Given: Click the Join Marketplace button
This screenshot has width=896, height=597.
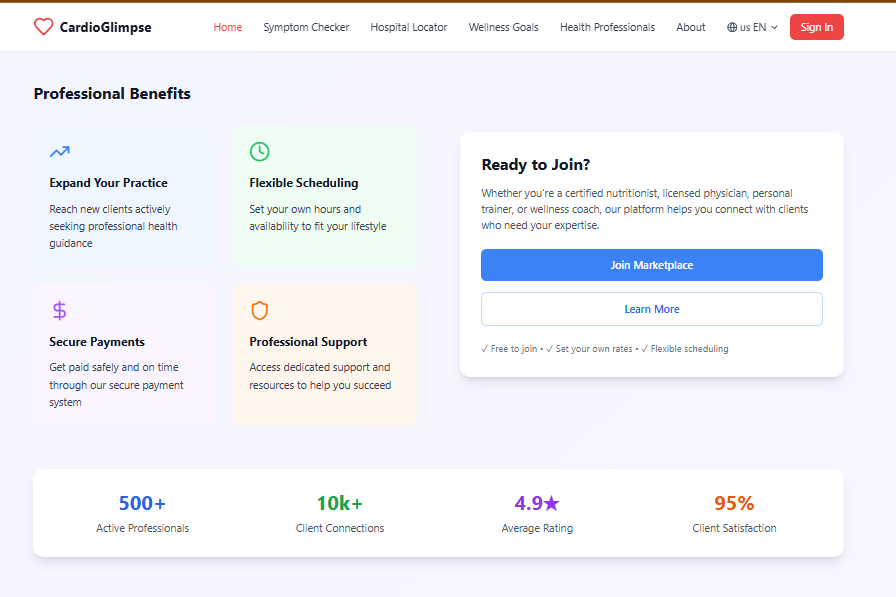Looking at the screenshot, I should coord(651,265).
